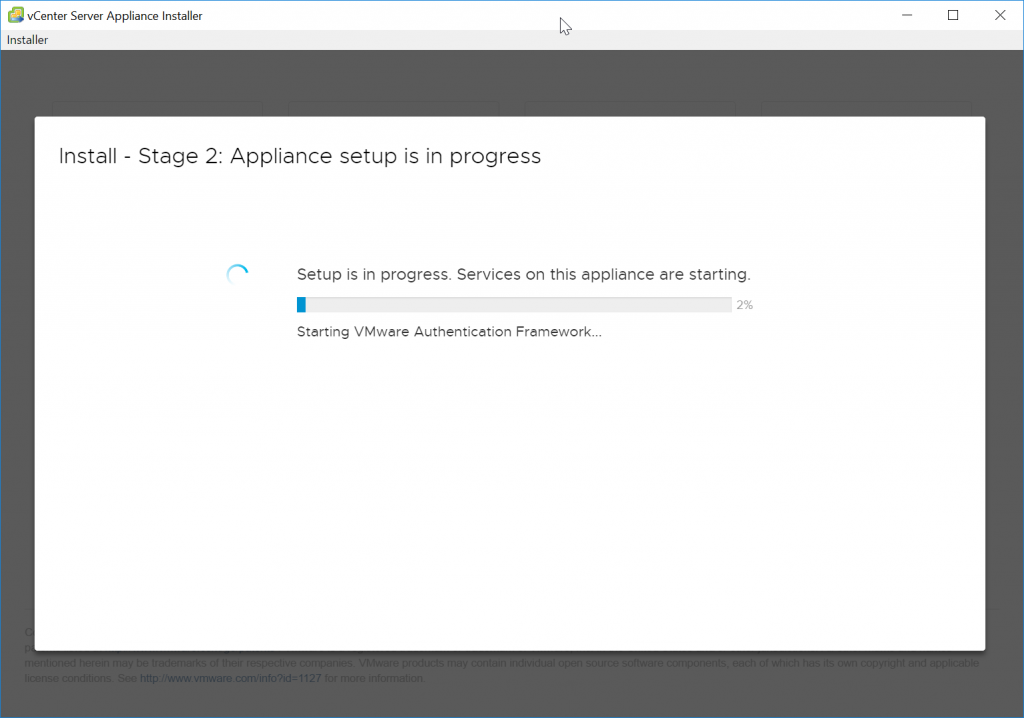The image size is (1024, 718).
Task: Click 'Setup is in progress' message text
Action: tap(524, 274)
